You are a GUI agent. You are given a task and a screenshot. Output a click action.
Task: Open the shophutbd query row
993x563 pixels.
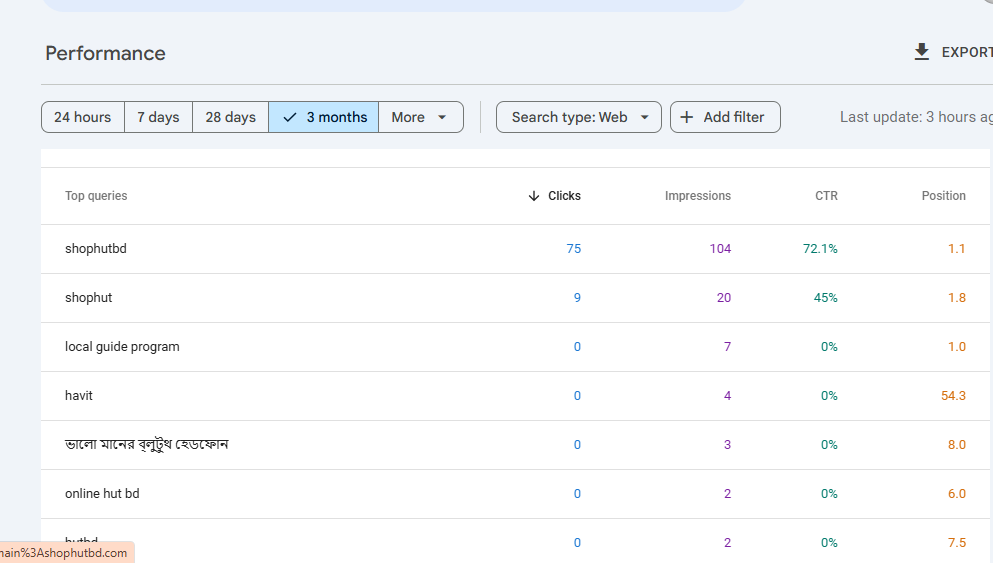click(x=96, y=249)
